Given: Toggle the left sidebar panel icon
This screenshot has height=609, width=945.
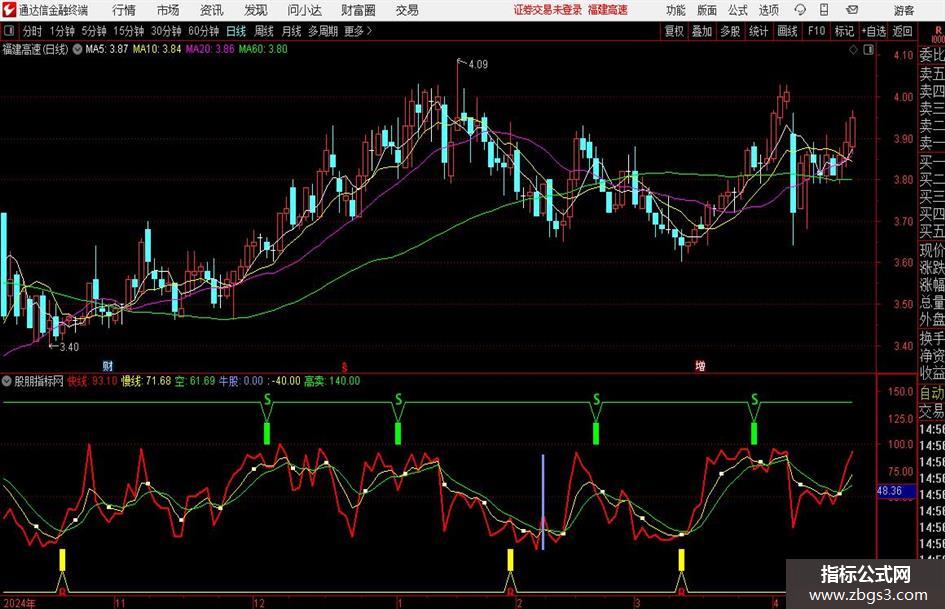Looking at the screenshot, I should [8, 31].
